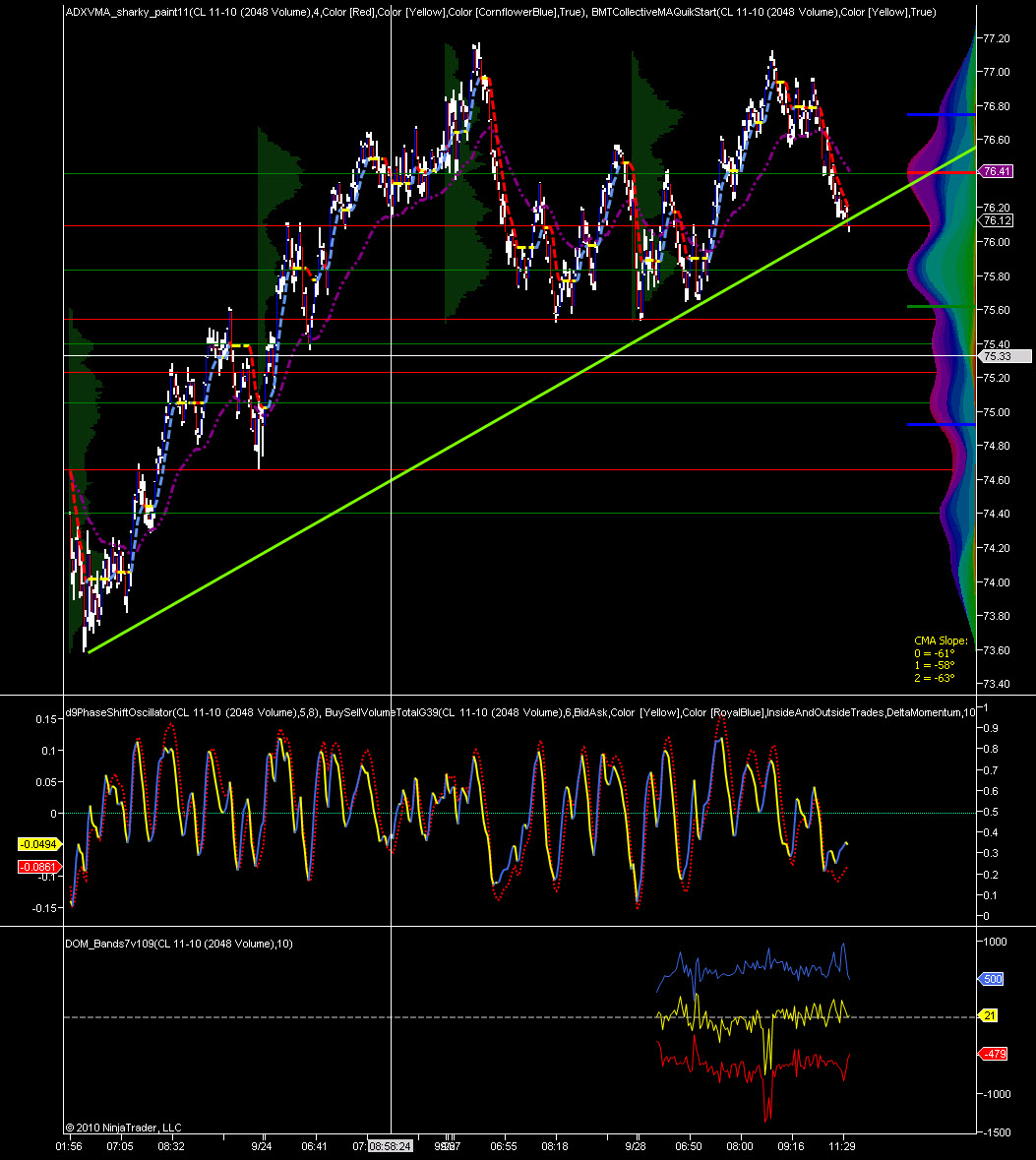This screenshot has width=1036, height=1160.
Task: Click the 06:41 time axis label
Action: pyautogui.click(x=314, y=1146)
